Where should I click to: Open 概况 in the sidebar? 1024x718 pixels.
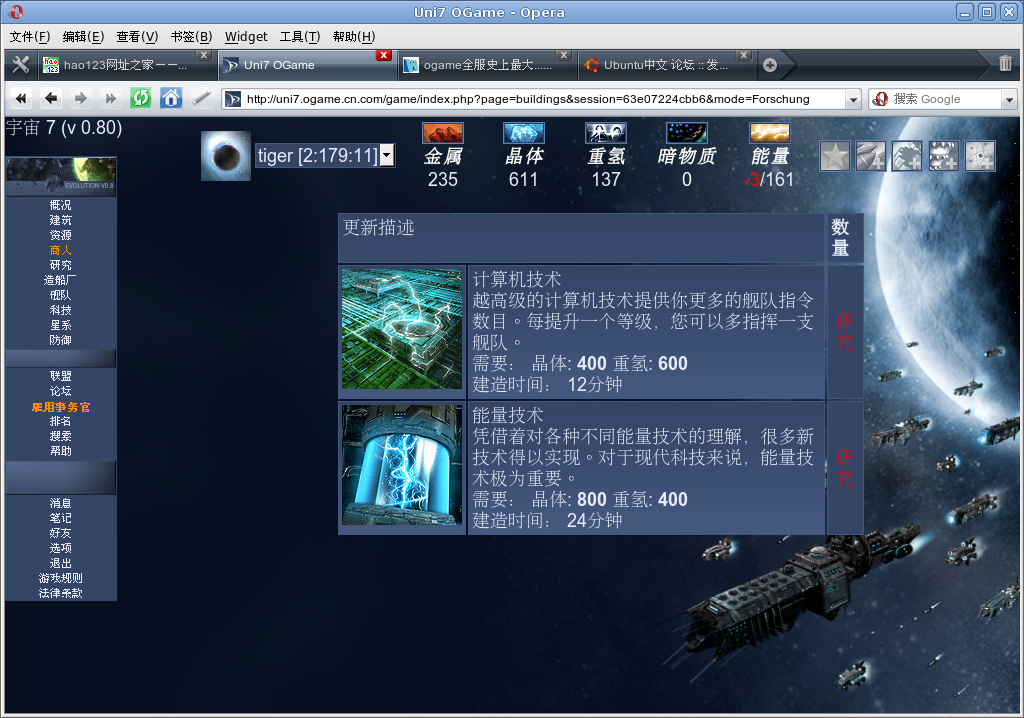61,205
